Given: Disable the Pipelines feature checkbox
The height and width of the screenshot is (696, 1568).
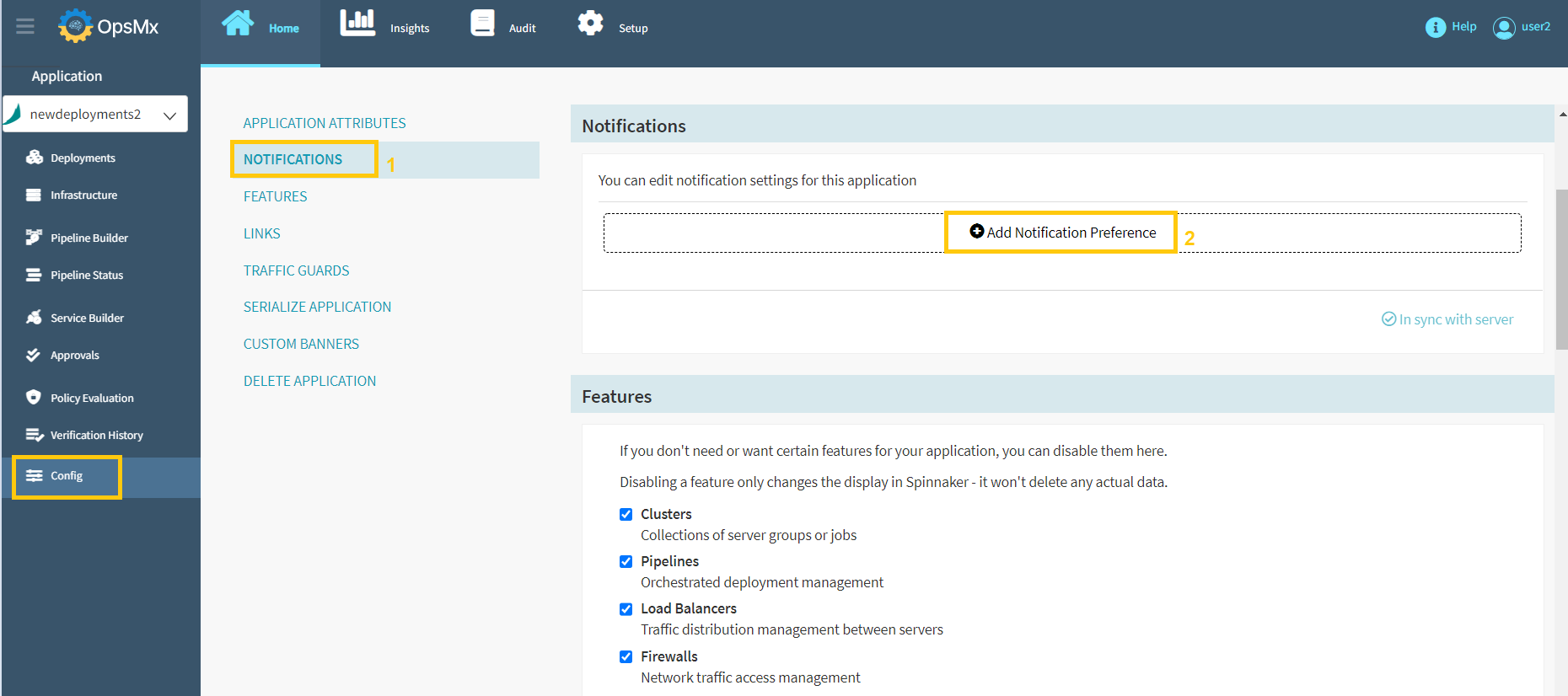Looking at the screenshot, I should point(626,561).
